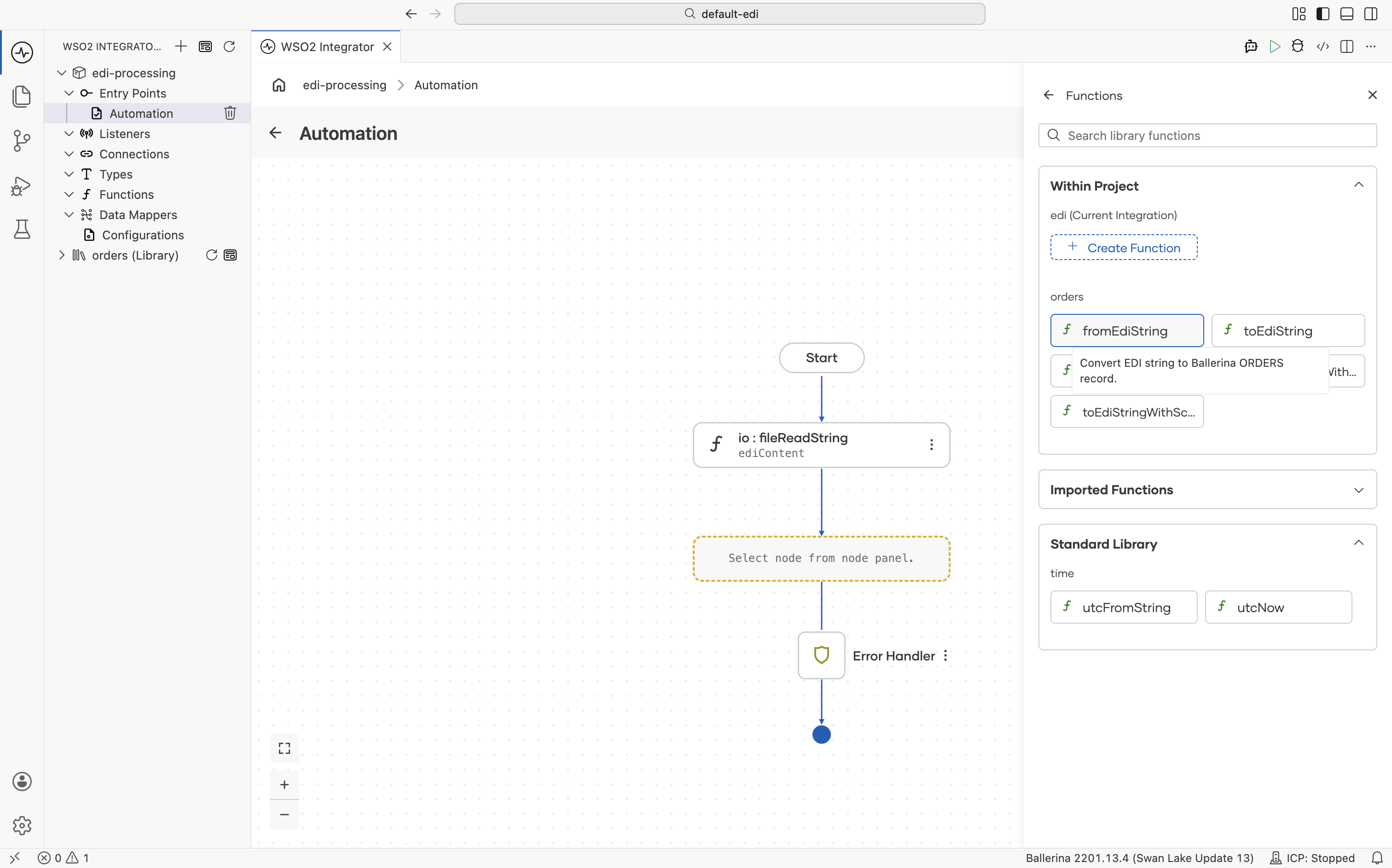Start debugging with the bug icon
This screenshot has width=1392, height=868.
coord(1298,46)
